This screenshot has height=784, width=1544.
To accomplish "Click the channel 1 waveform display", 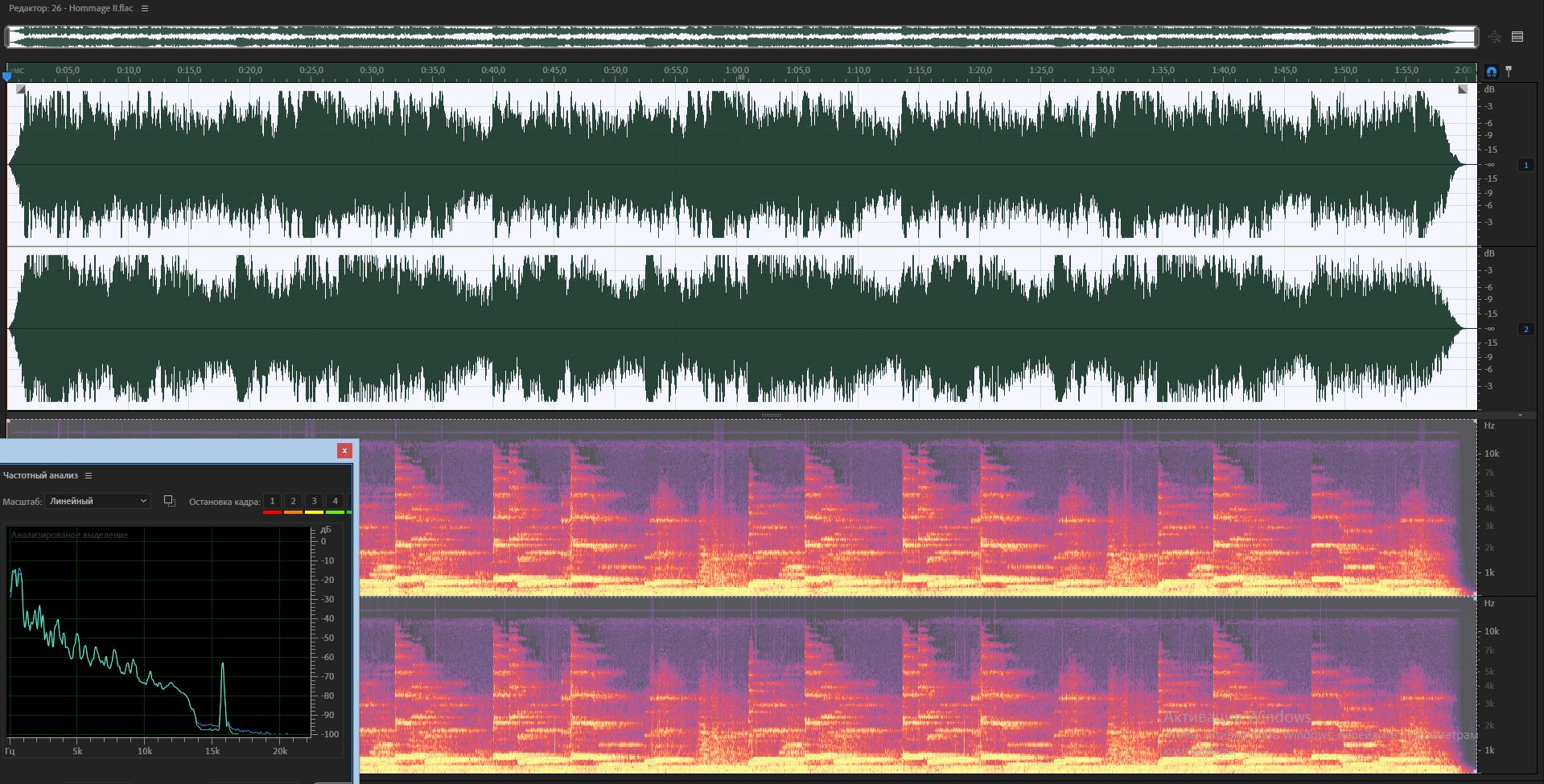I will click(743, 165).
